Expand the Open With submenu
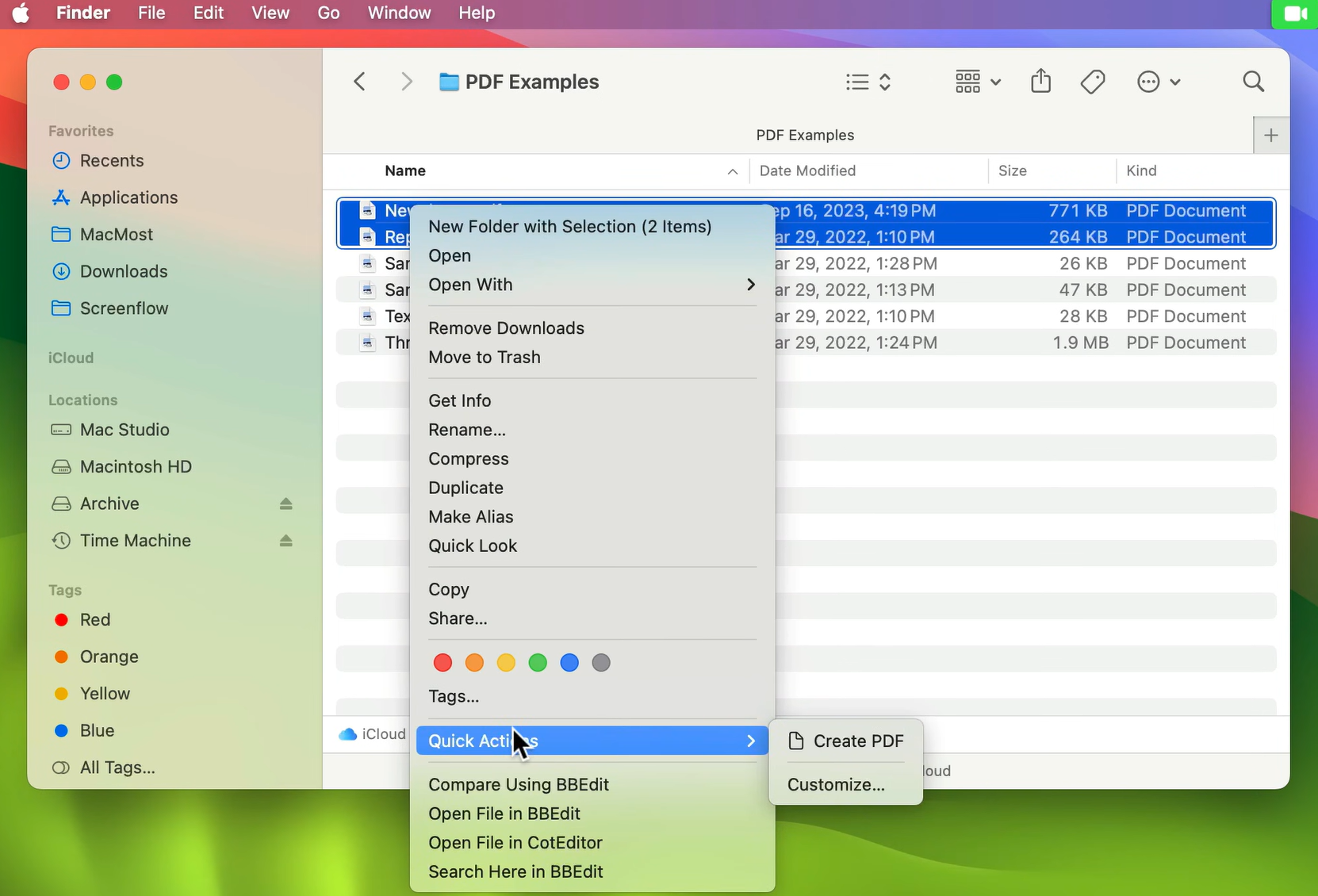Viewport: 1318px width, 896px height. (x=592, y=285)
